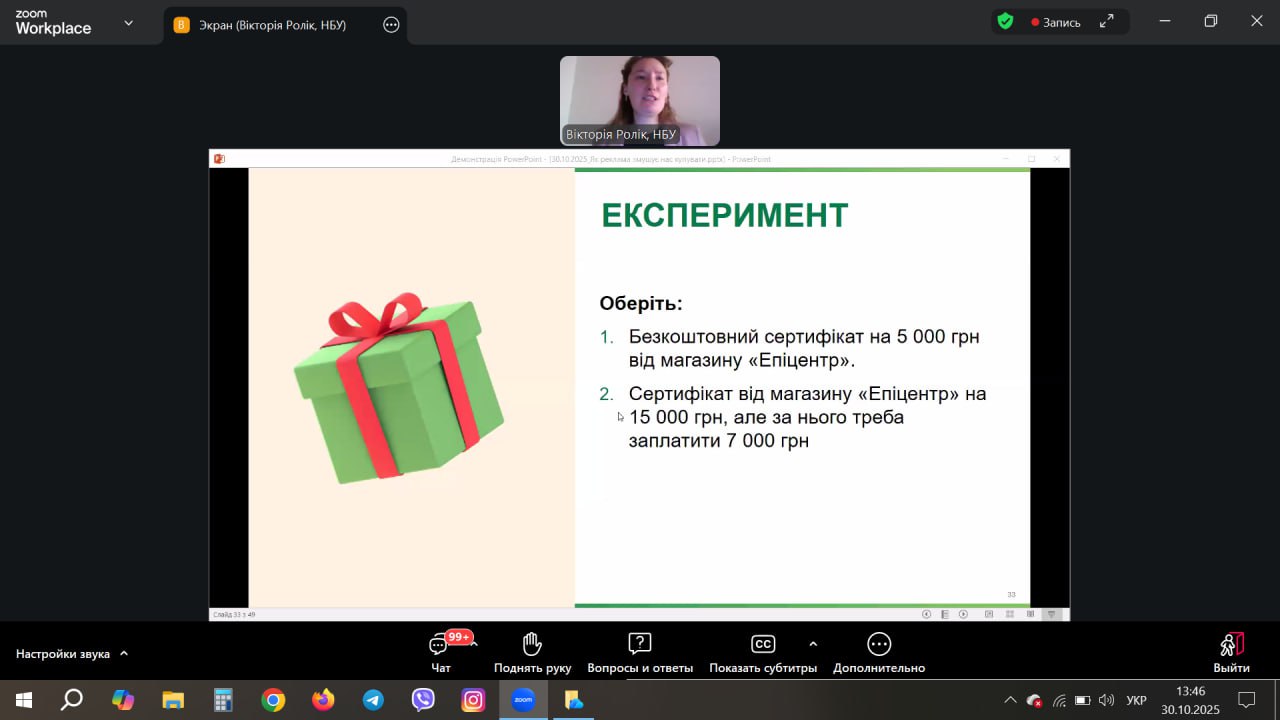
Task: Click the green gift box image
Action: pyautogui.click(x=399, y=388)
